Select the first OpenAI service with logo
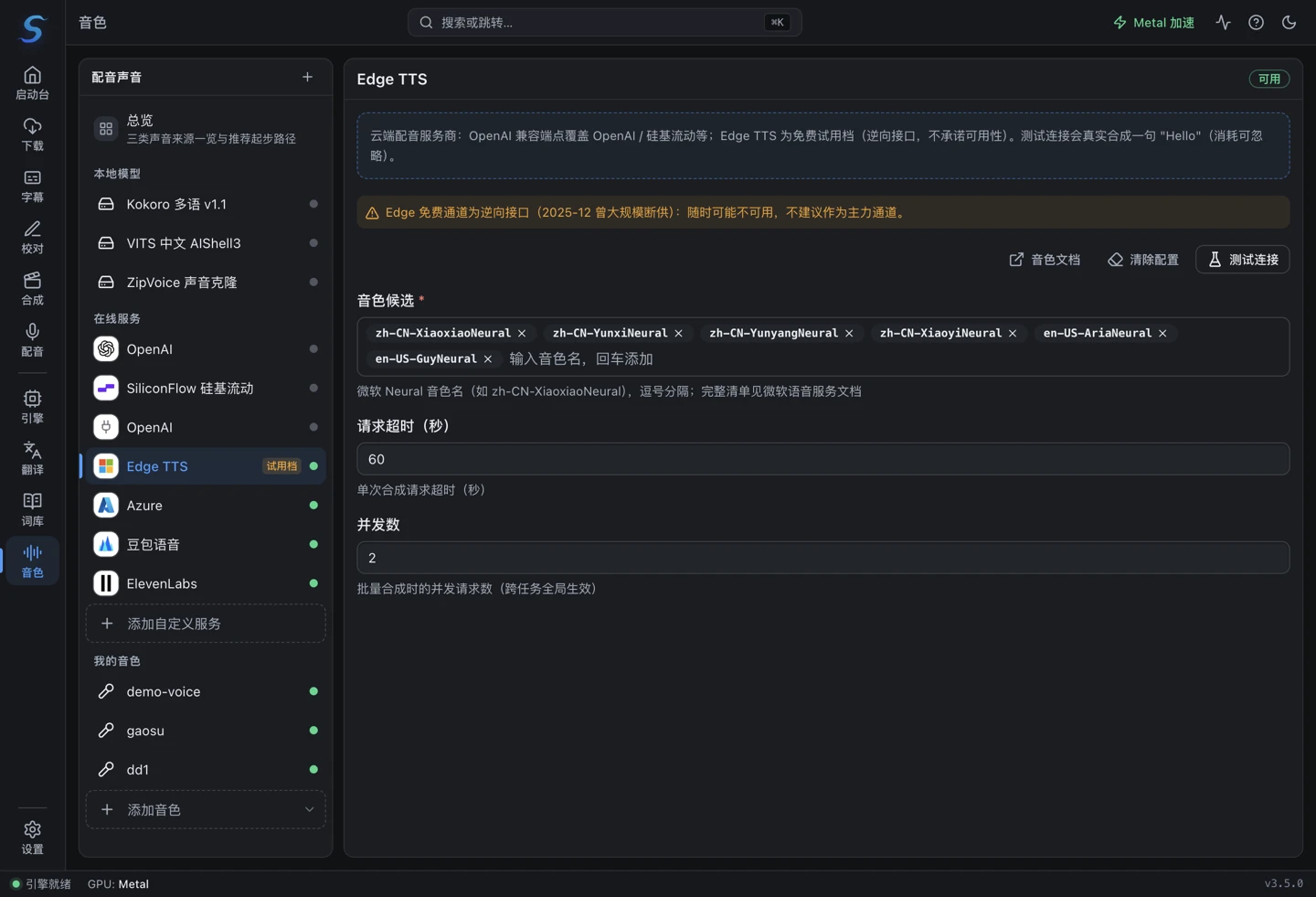This screenshot has width=1316, height=897. click(206, 349)
